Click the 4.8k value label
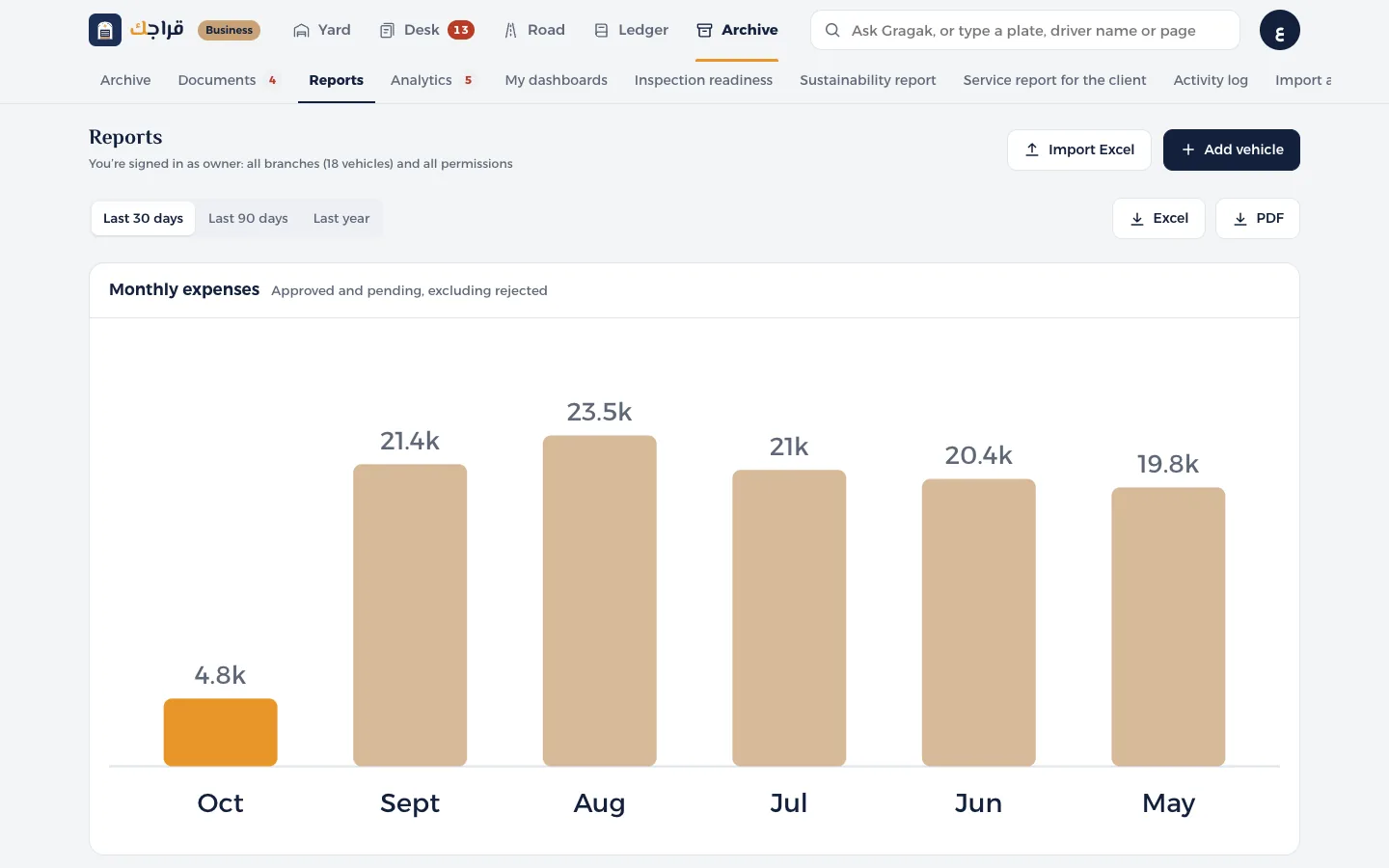Image resolution: width=1389 pixels, height=868 pixels. point(220,675)
